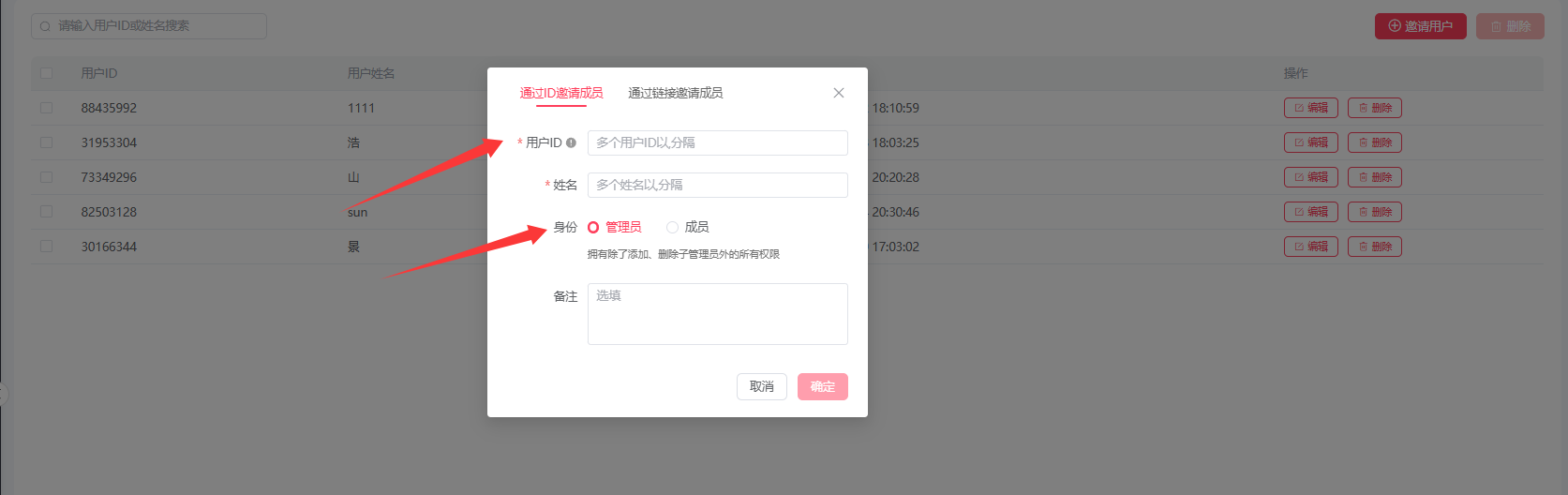Click the 删除 button at top right

point(1510,26)
